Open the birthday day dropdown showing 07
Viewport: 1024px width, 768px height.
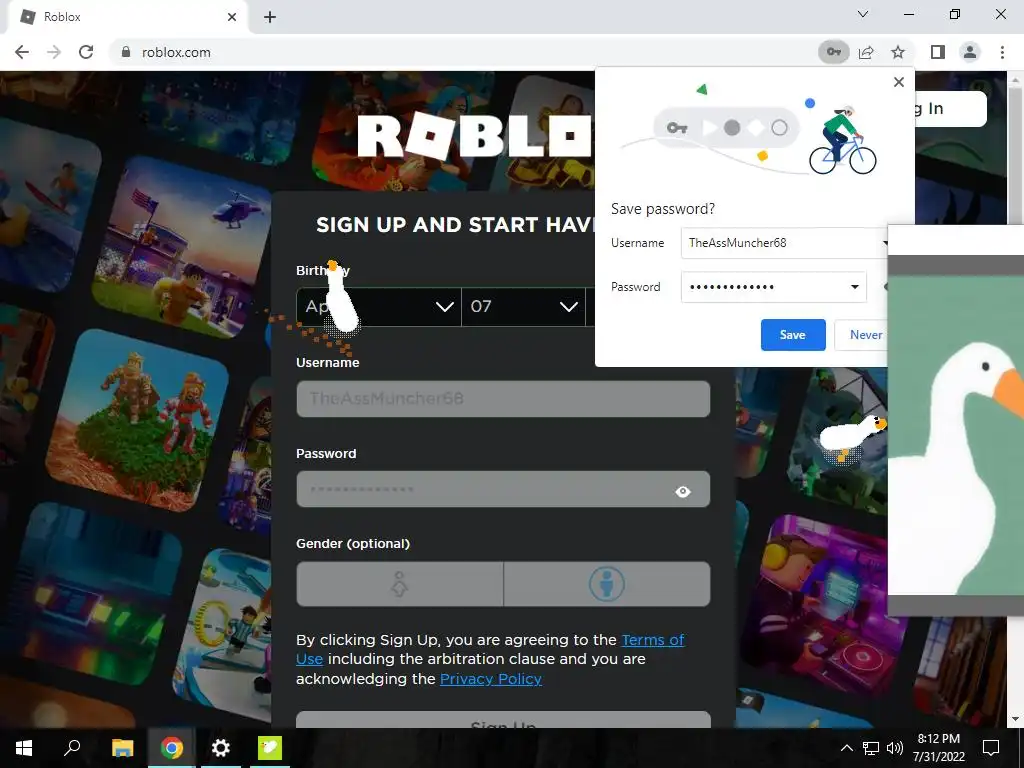tap(524, 306)
